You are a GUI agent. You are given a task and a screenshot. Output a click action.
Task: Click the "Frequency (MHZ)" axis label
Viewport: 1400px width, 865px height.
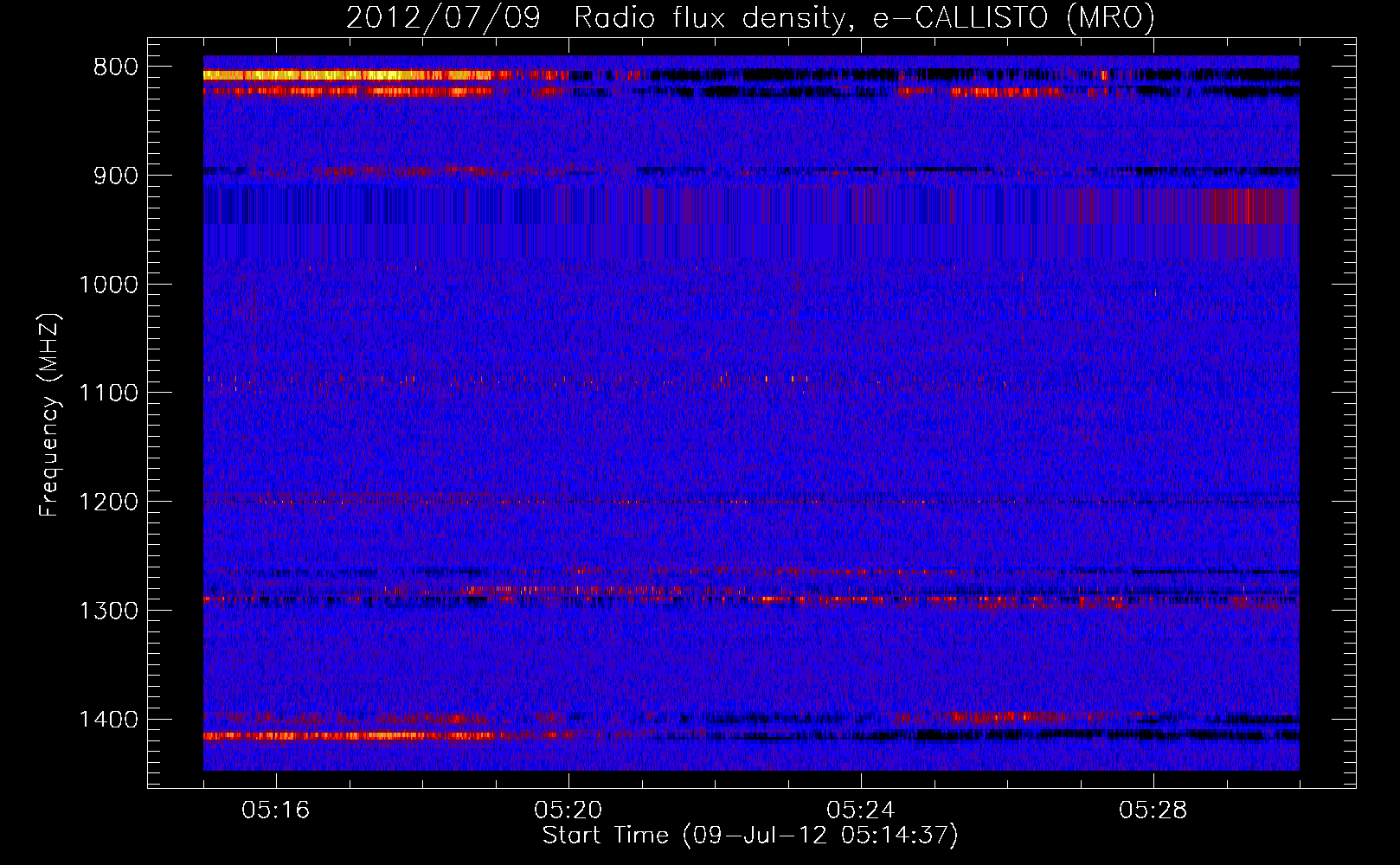[49, 415]
